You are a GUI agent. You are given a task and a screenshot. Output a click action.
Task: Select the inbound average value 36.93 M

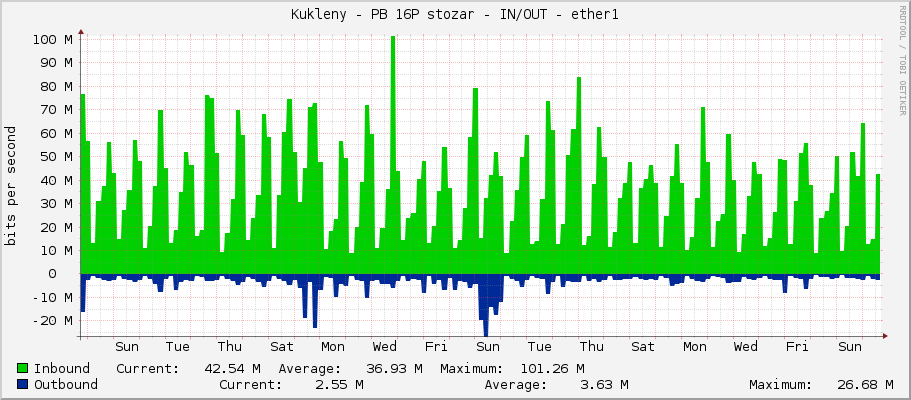pos(394,368)
